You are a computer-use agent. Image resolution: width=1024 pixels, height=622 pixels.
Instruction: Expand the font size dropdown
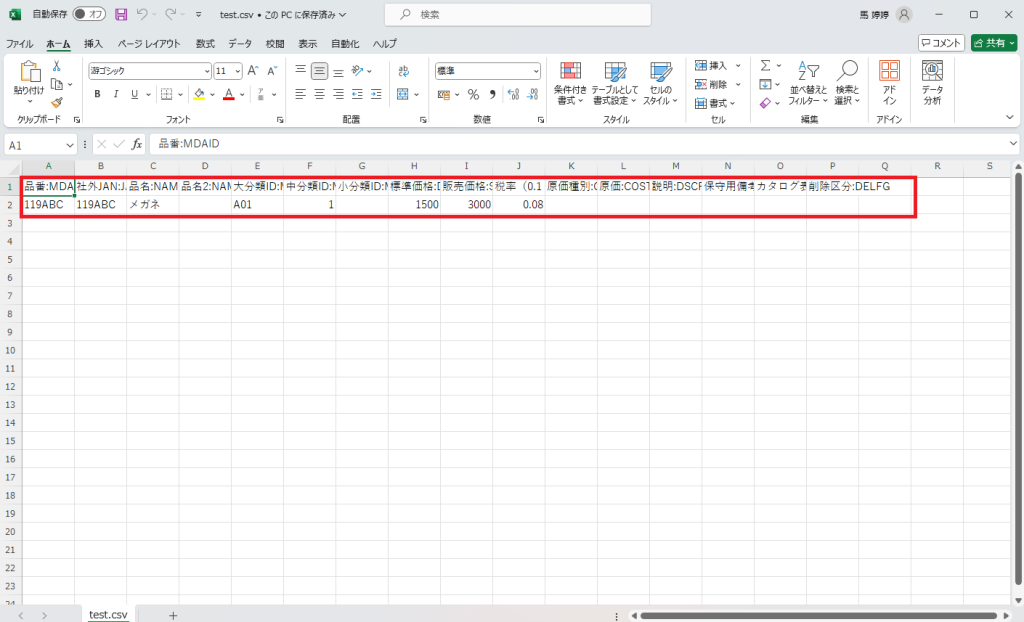(x=237, y=71)
